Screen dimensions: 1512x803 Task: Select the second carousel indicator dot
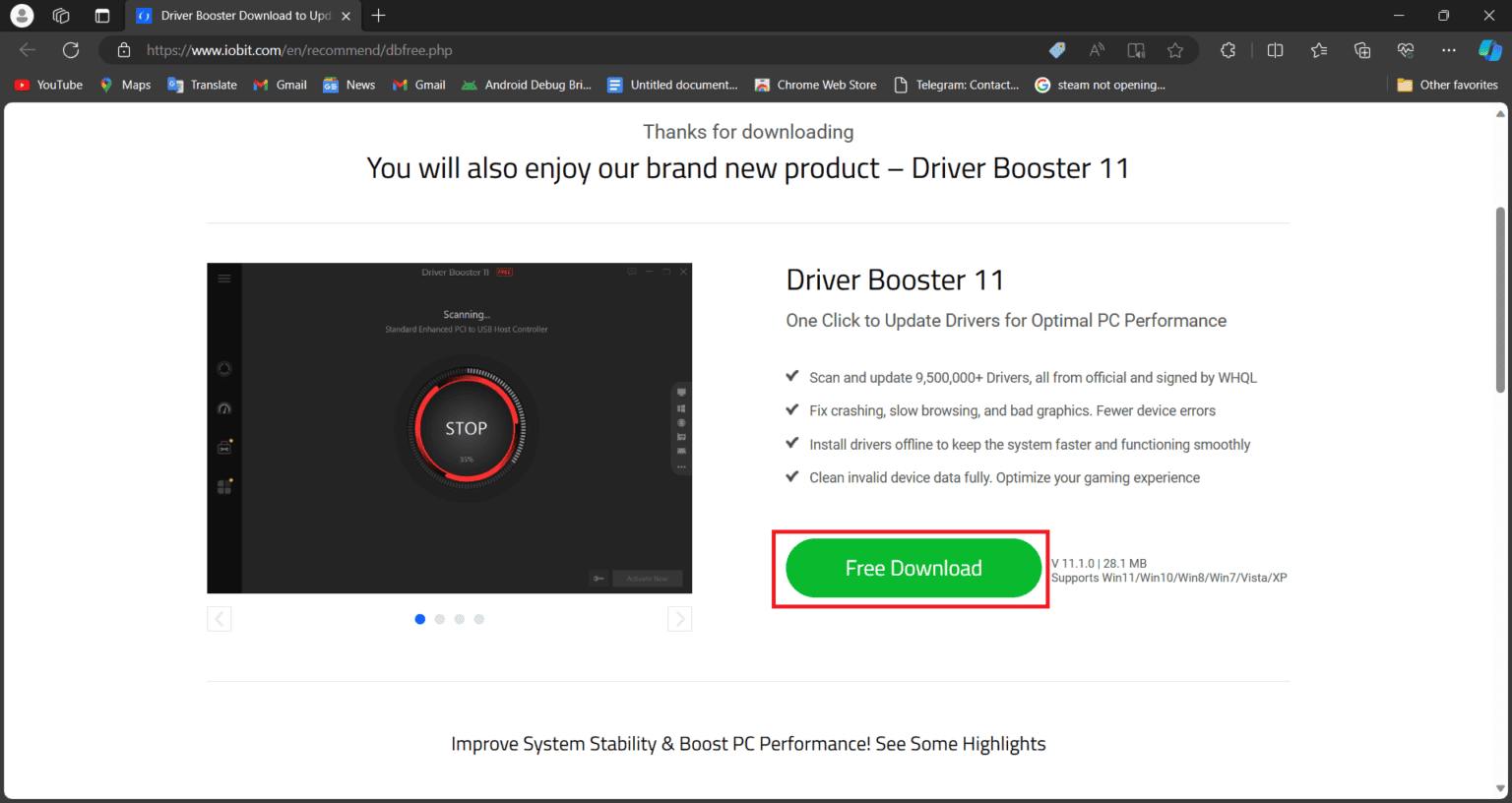pyautogui.click(x=439, y=619)
